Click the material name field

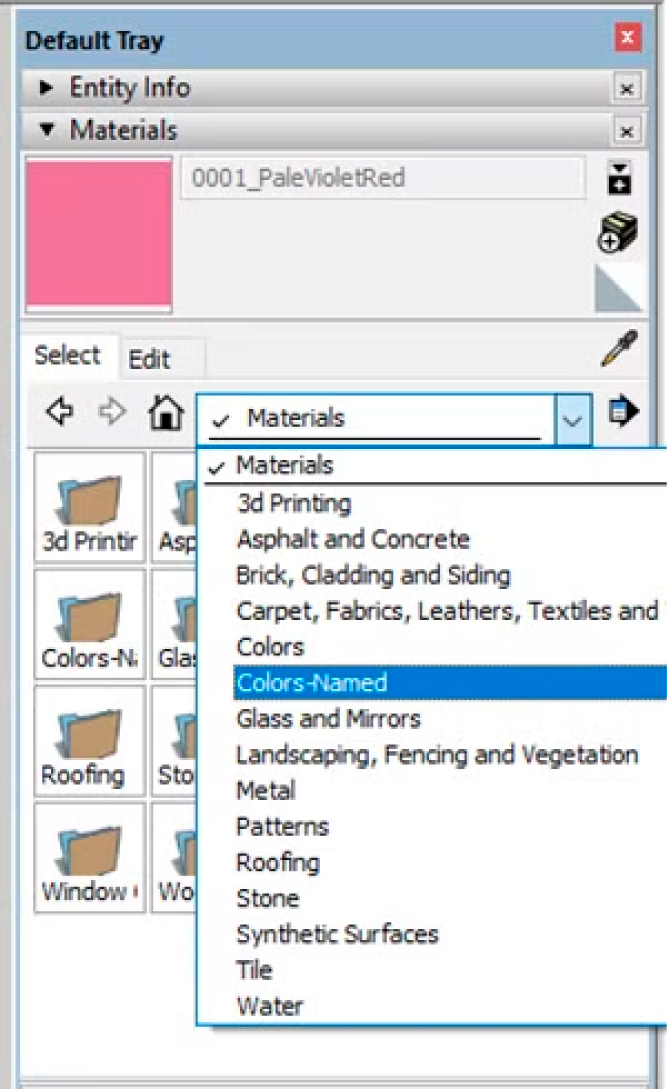point(383,178)
